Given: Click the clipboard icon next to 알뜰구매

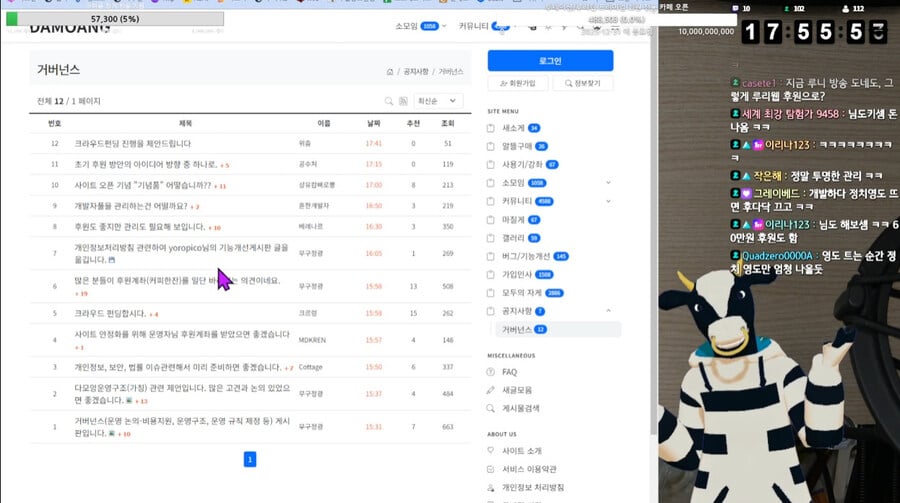Looking at the screenshot, I should click(491, 146).
